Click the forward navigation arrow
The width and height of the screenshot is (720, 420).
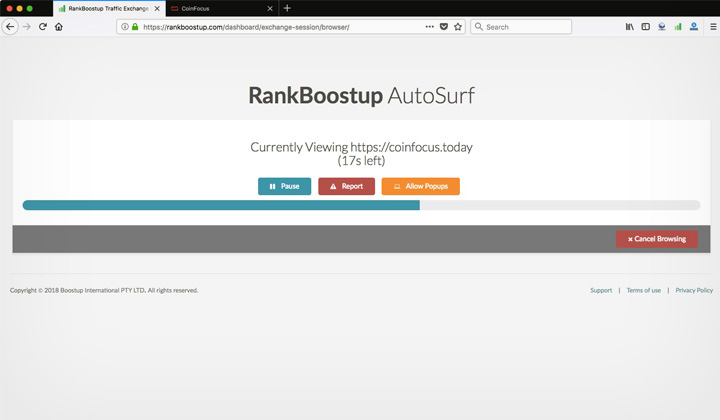(27, 27)
